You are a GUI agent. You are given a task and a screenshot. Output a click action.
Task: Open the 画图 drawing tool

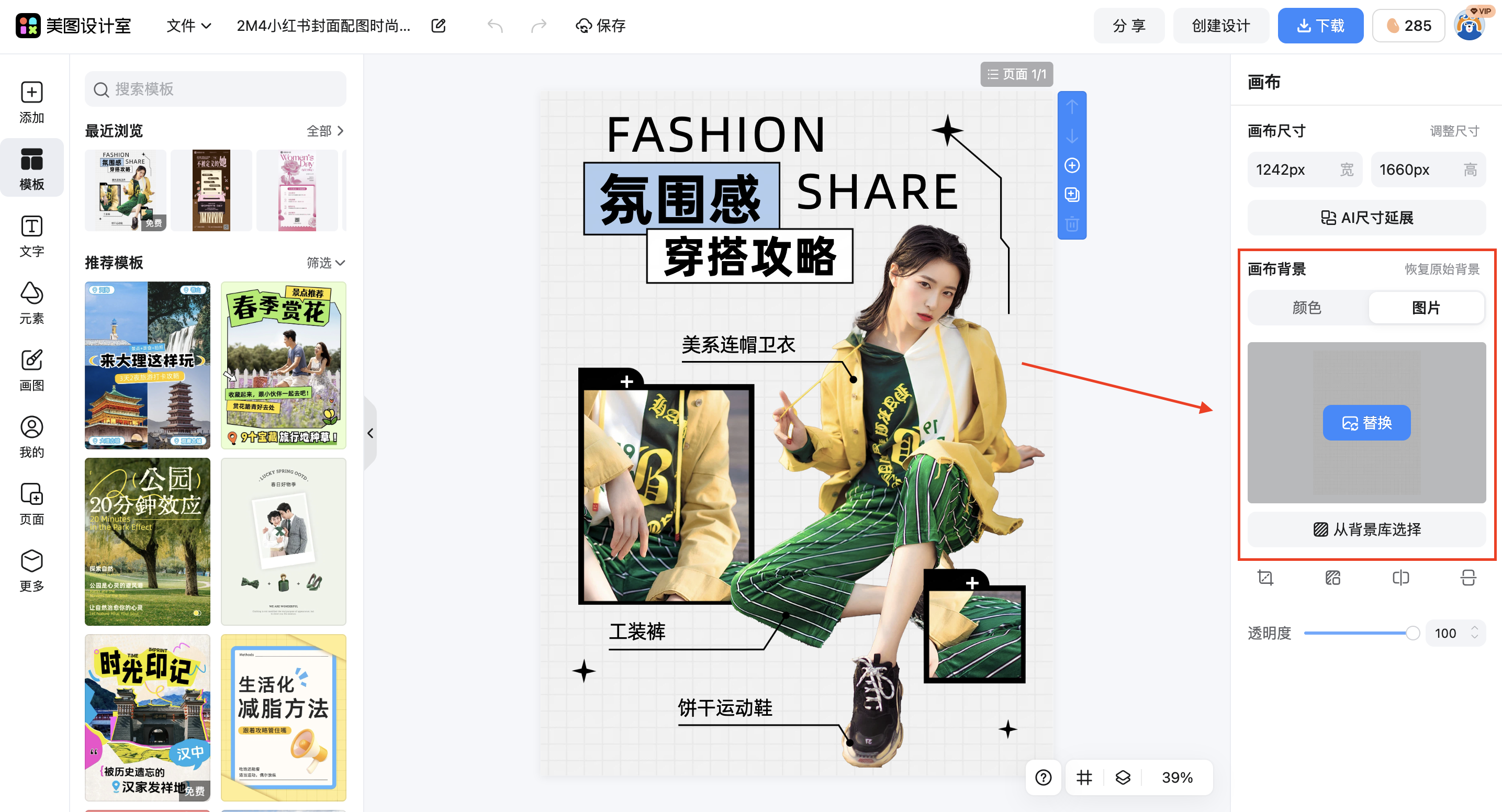coord(31,369)
